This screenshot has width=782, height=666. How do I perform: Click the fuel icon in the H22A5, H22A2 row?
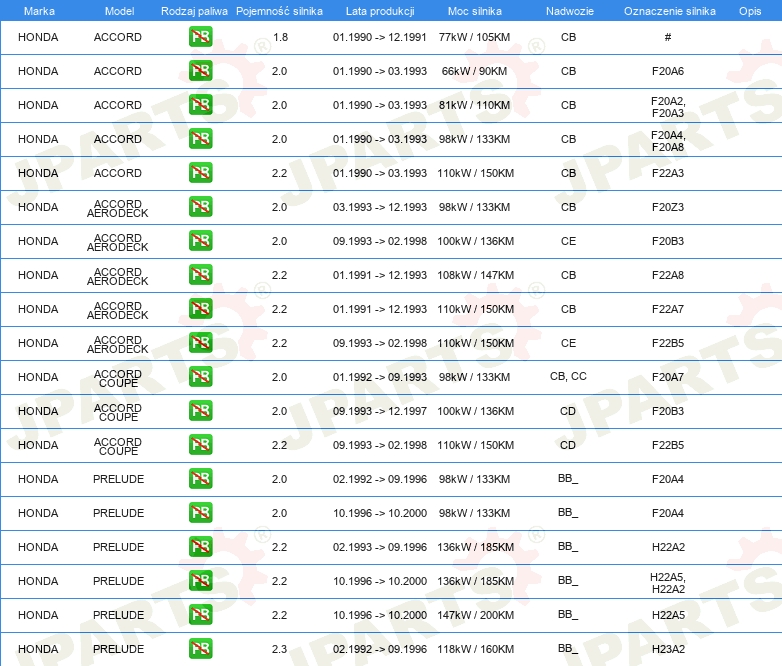[200, 580]
